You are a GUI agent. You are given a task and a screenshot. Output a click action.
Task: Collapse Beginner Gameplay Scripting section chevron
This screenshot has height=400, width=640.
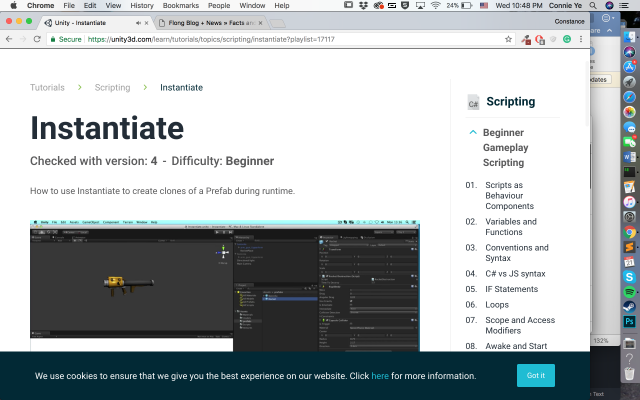pyautogui.click(x=473, y=132)
